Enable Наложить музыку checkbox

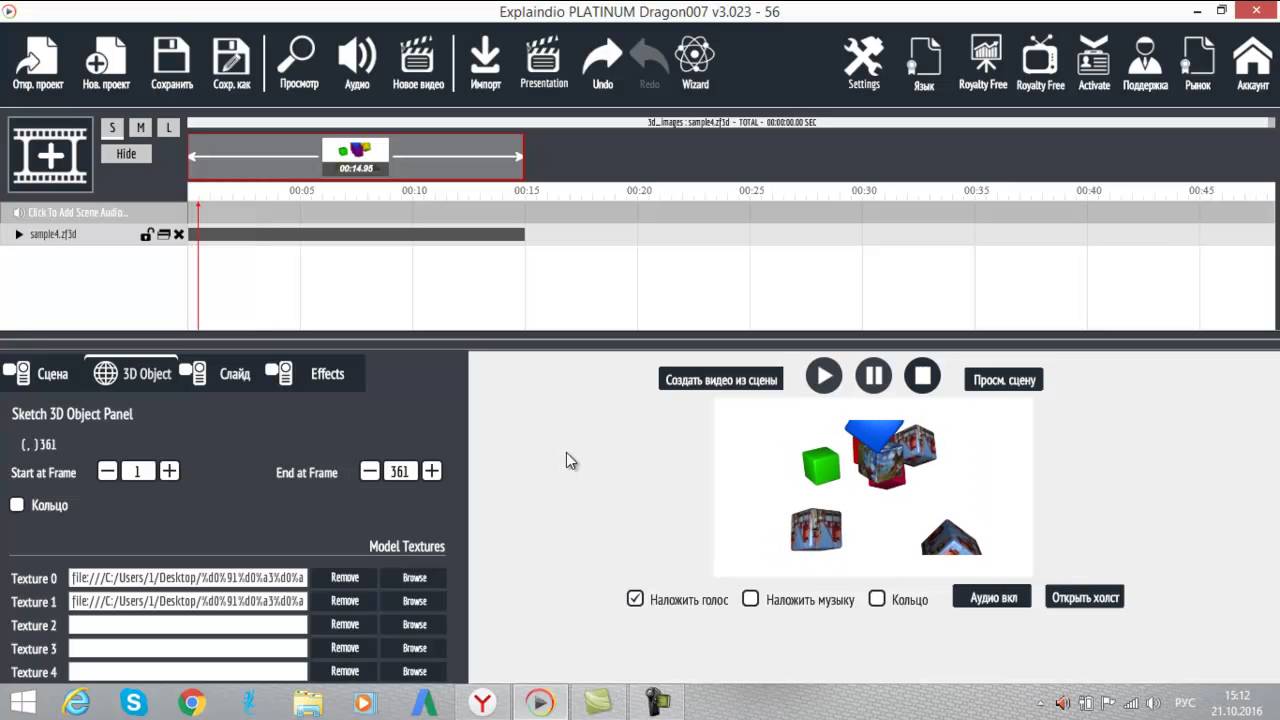click(751, 599)
